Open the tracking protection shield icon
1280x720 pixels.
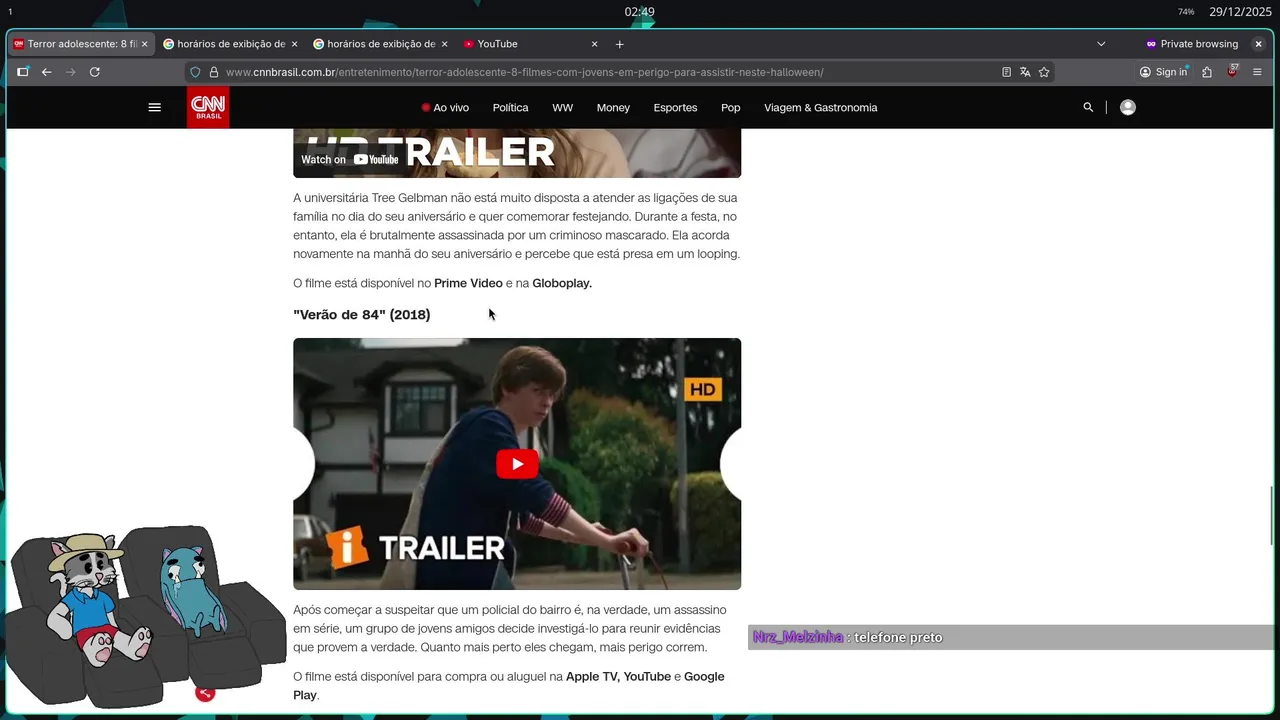196,72
